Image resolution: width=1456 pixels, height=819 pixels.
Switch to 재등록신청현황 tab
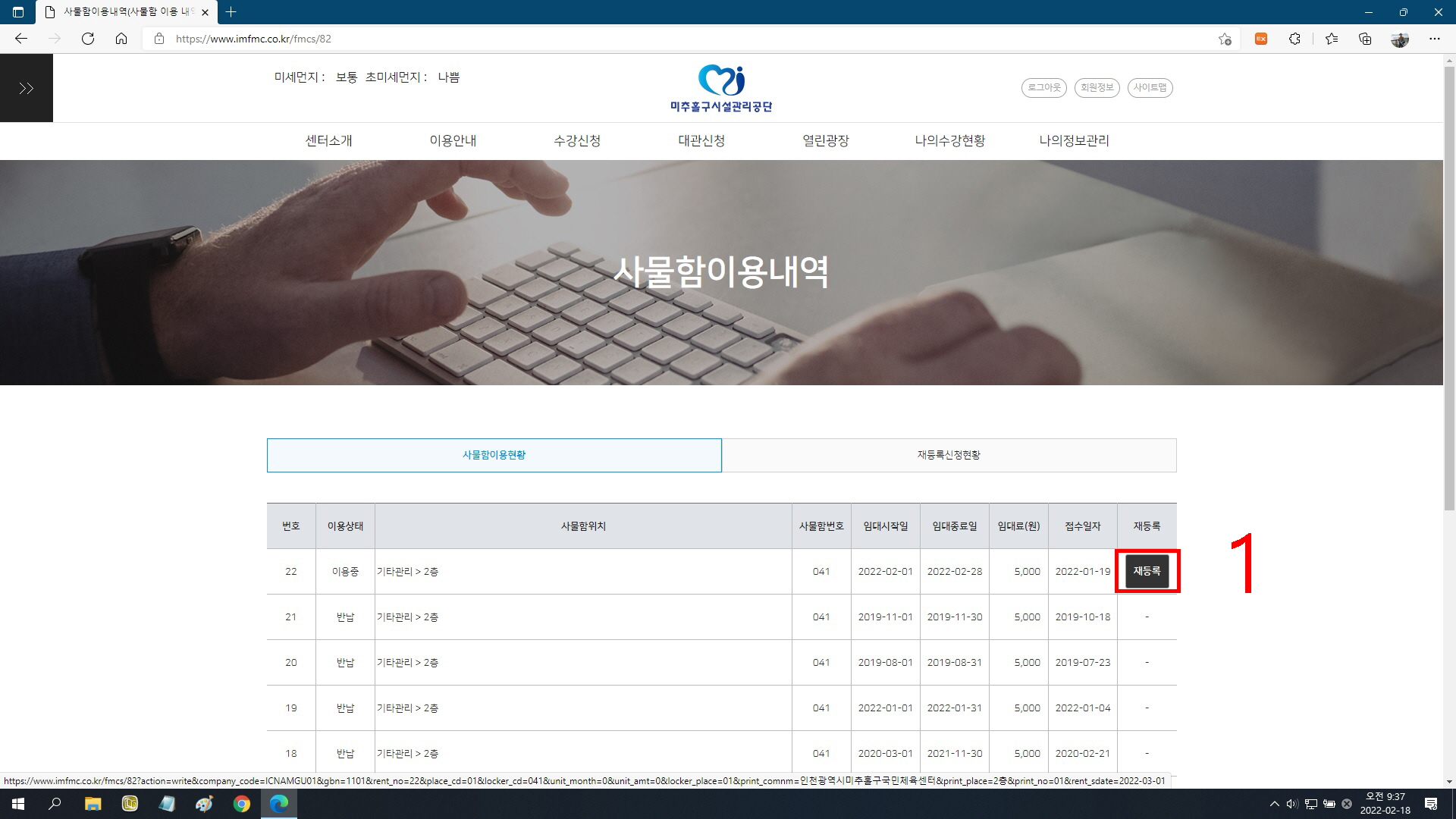pyautogui.click(x=949, y=455)
